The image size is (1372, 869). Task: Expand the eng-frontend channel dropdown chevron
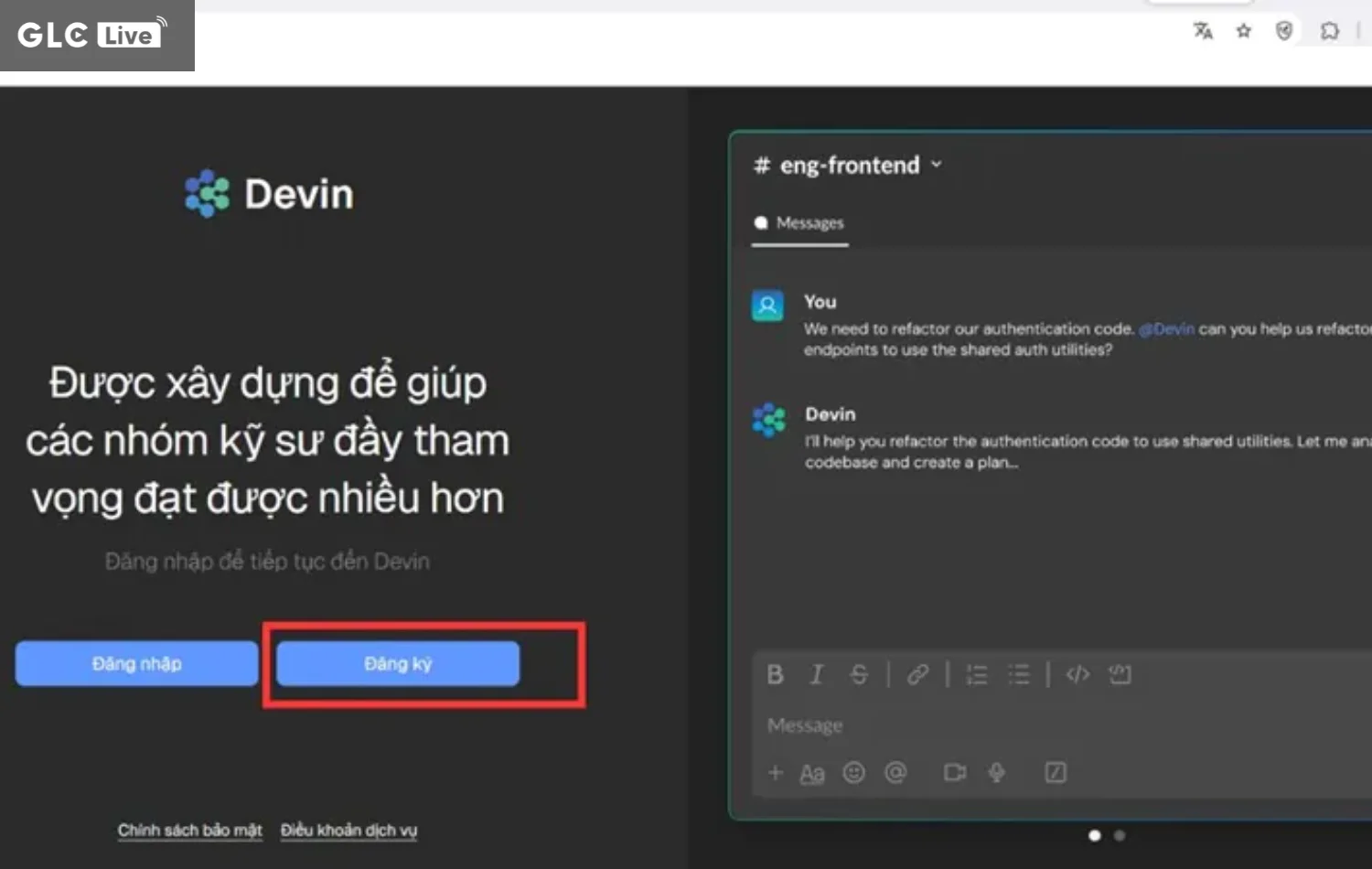(936, 165)
